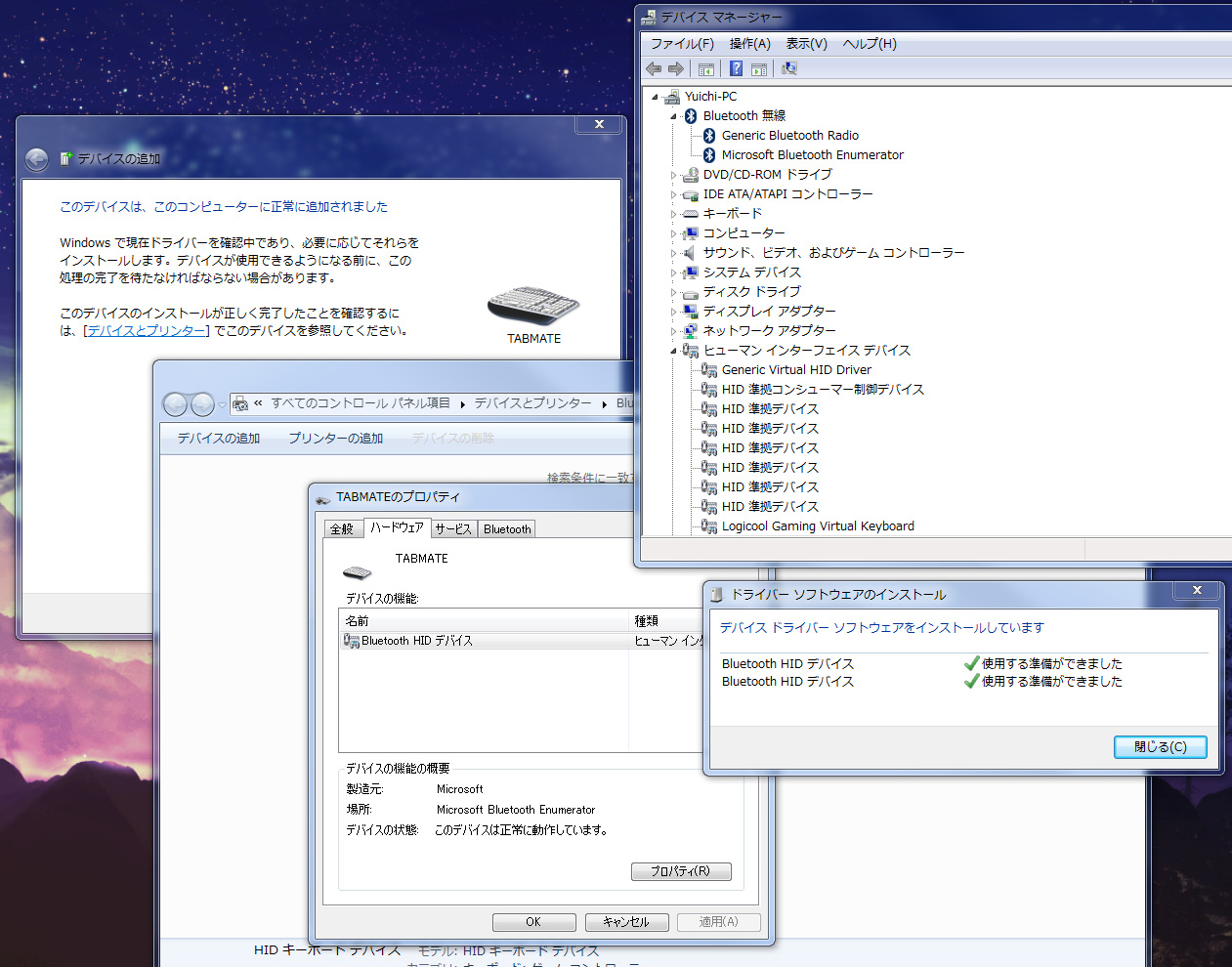Click back arrow in Add a device wizard
The height and width of the screenshot is (967, 1232).
pos(36,159)
